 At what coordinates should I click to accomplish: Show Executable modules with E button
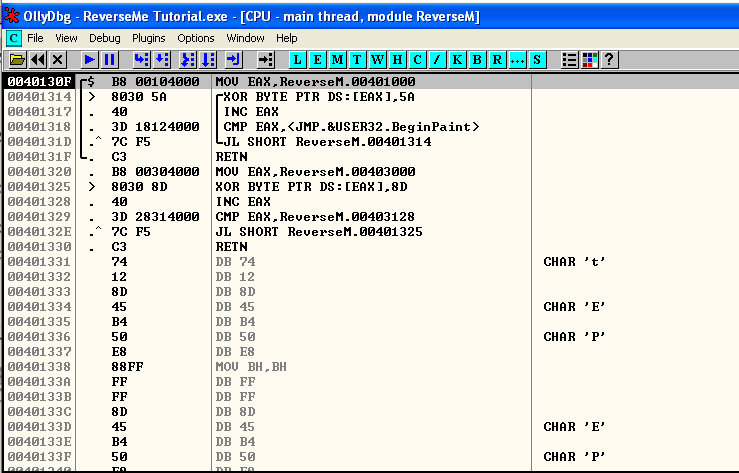click(317, 60)
